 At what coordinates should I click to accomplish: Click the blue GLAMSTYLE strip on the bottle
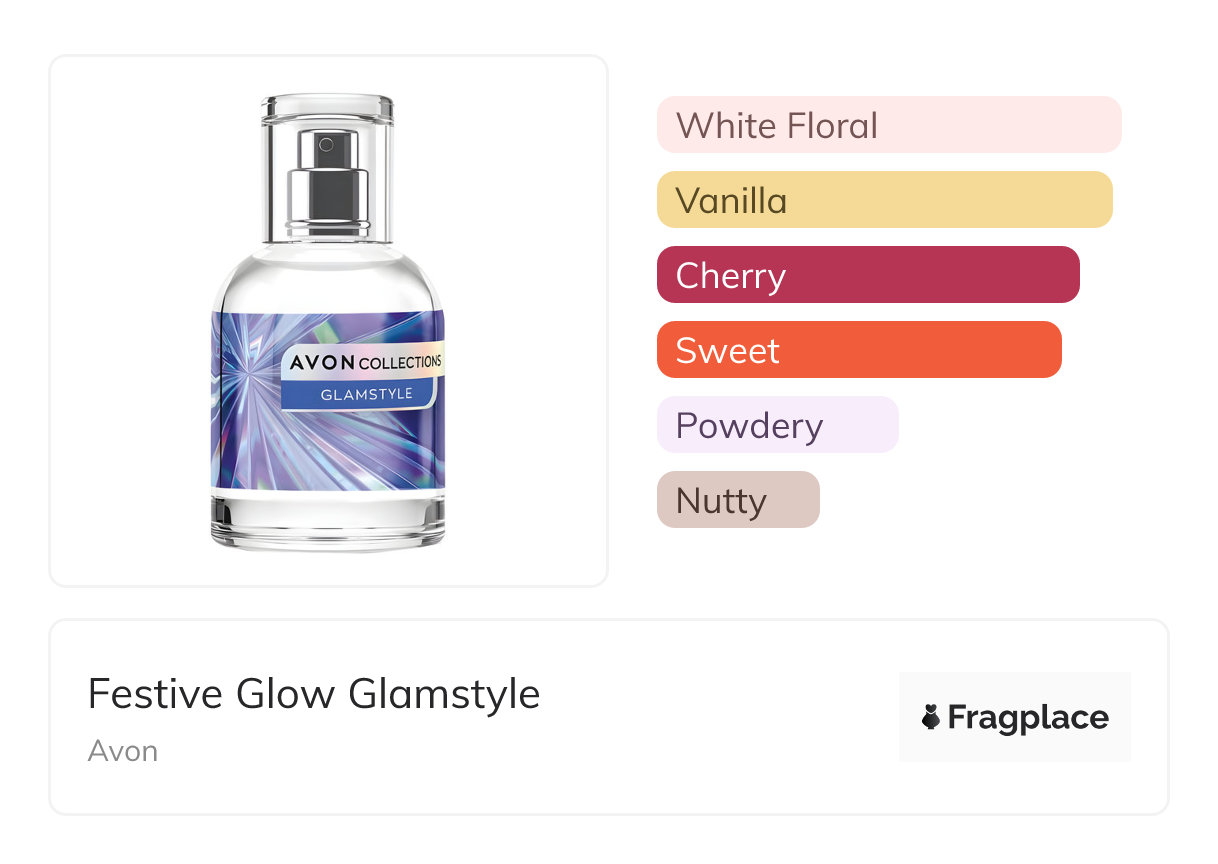coord(365,394)
